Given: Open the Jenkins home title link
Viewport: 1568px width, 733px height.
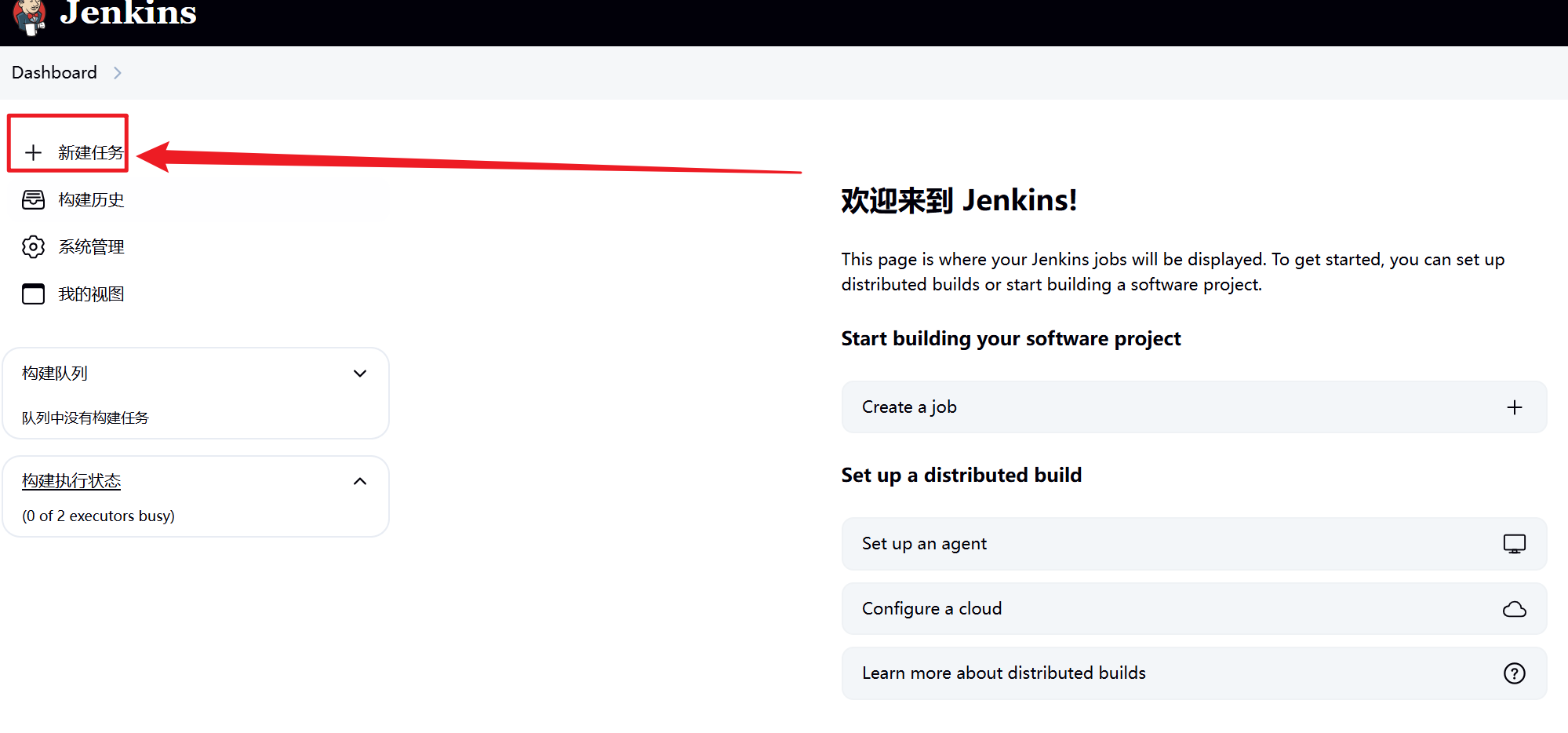Looking at the screenshot, I should tap(128, 13).
